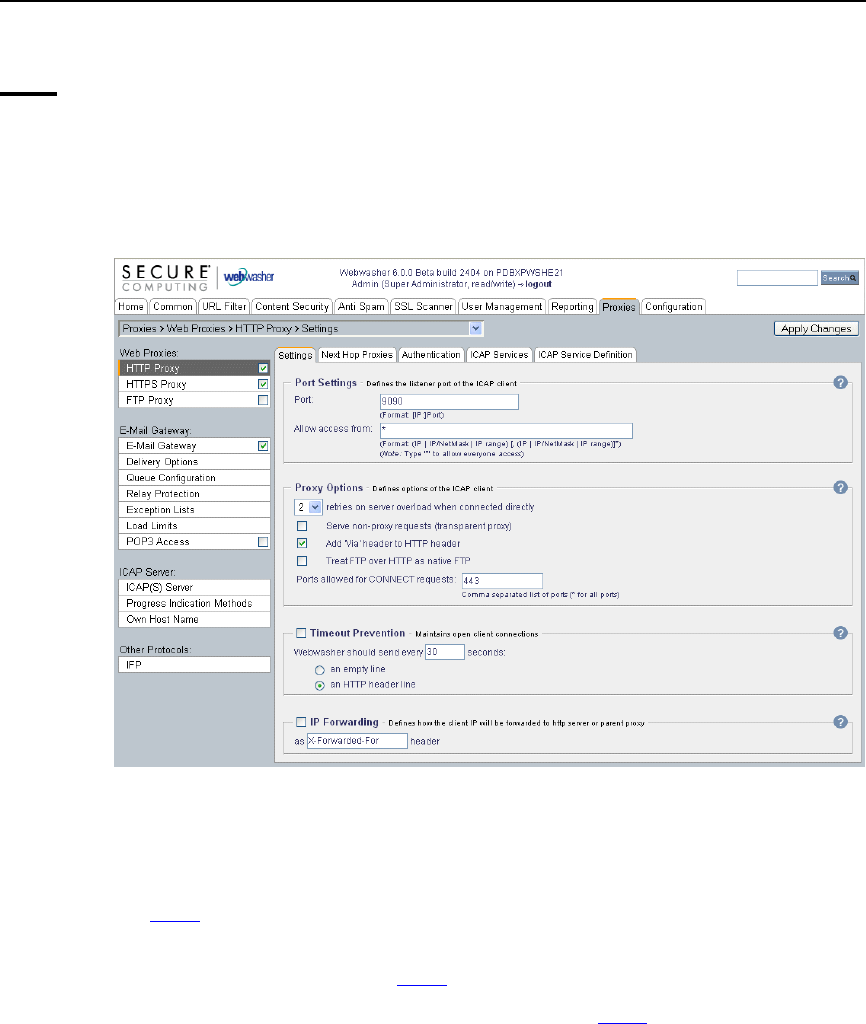This screenshot has height=1024, width=866.
Task: Enable the Timeout Prevention checkbox
Action: tap(301, 633)
